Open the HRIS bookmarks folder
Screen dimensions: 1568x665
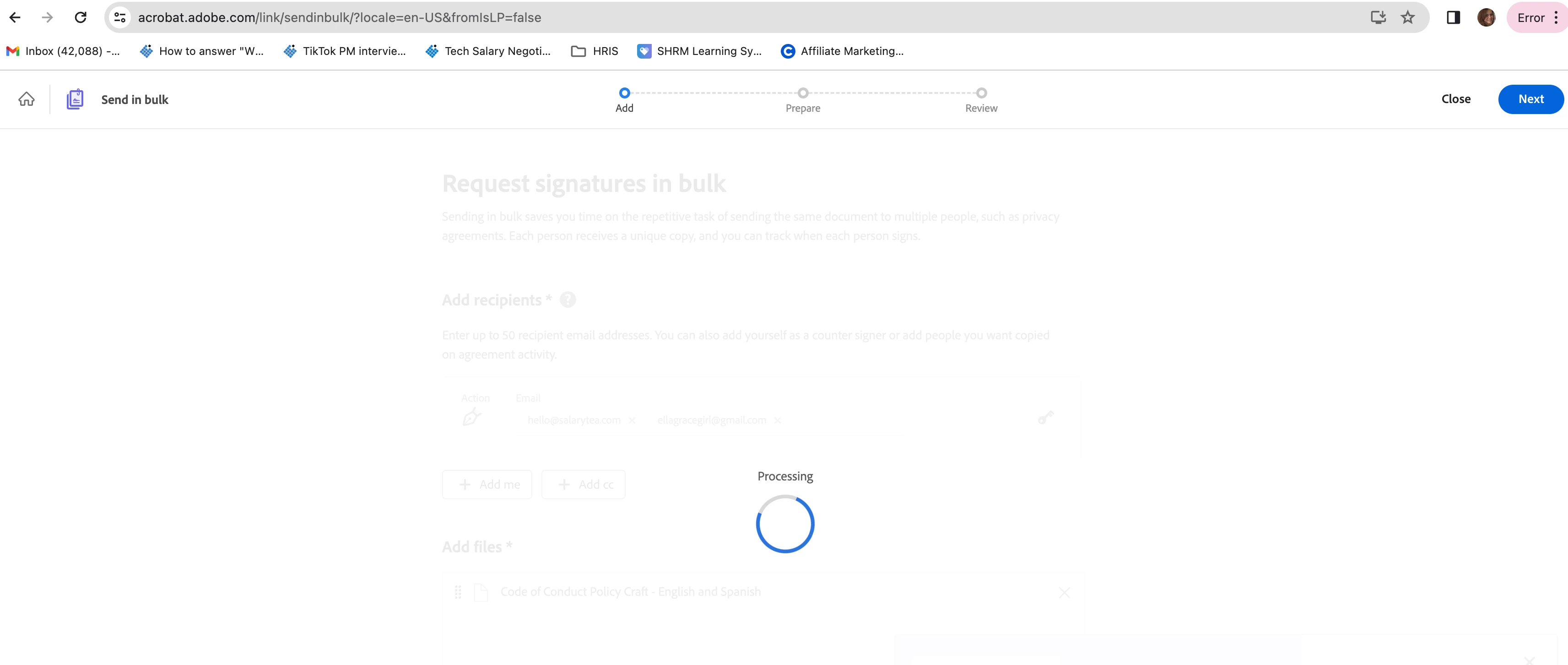point(594,51)
